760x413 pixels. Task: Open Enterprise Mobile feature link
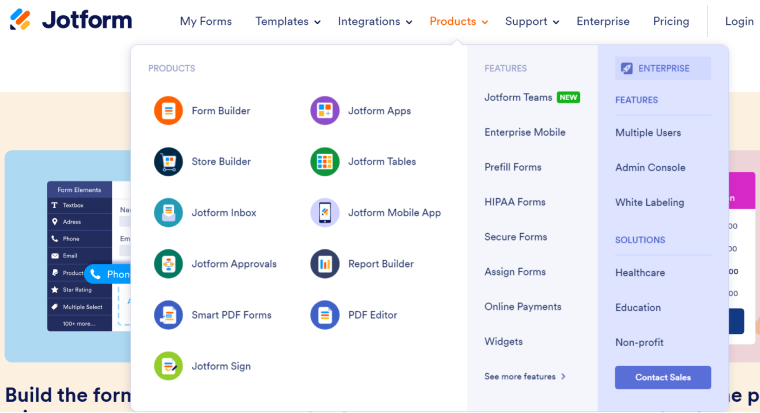525,132
